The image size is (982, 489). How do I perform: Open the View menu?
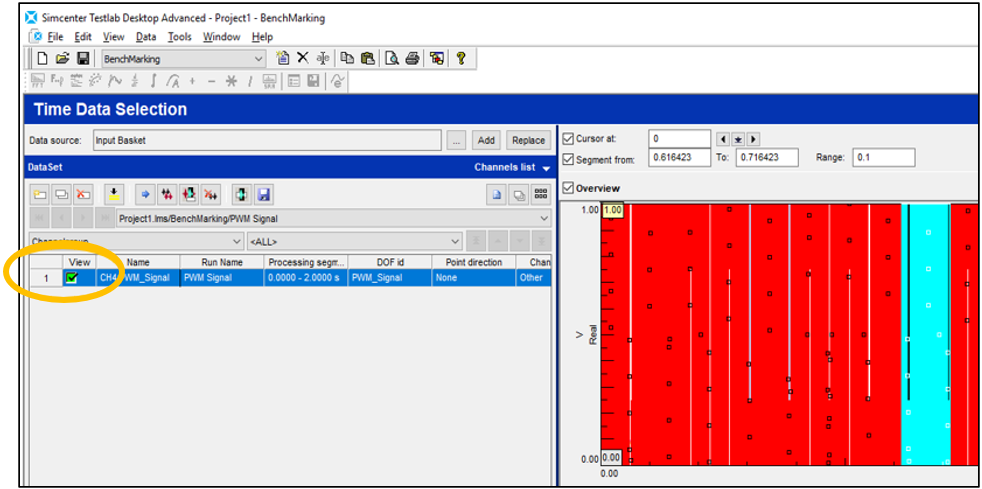tap(113, 37)
